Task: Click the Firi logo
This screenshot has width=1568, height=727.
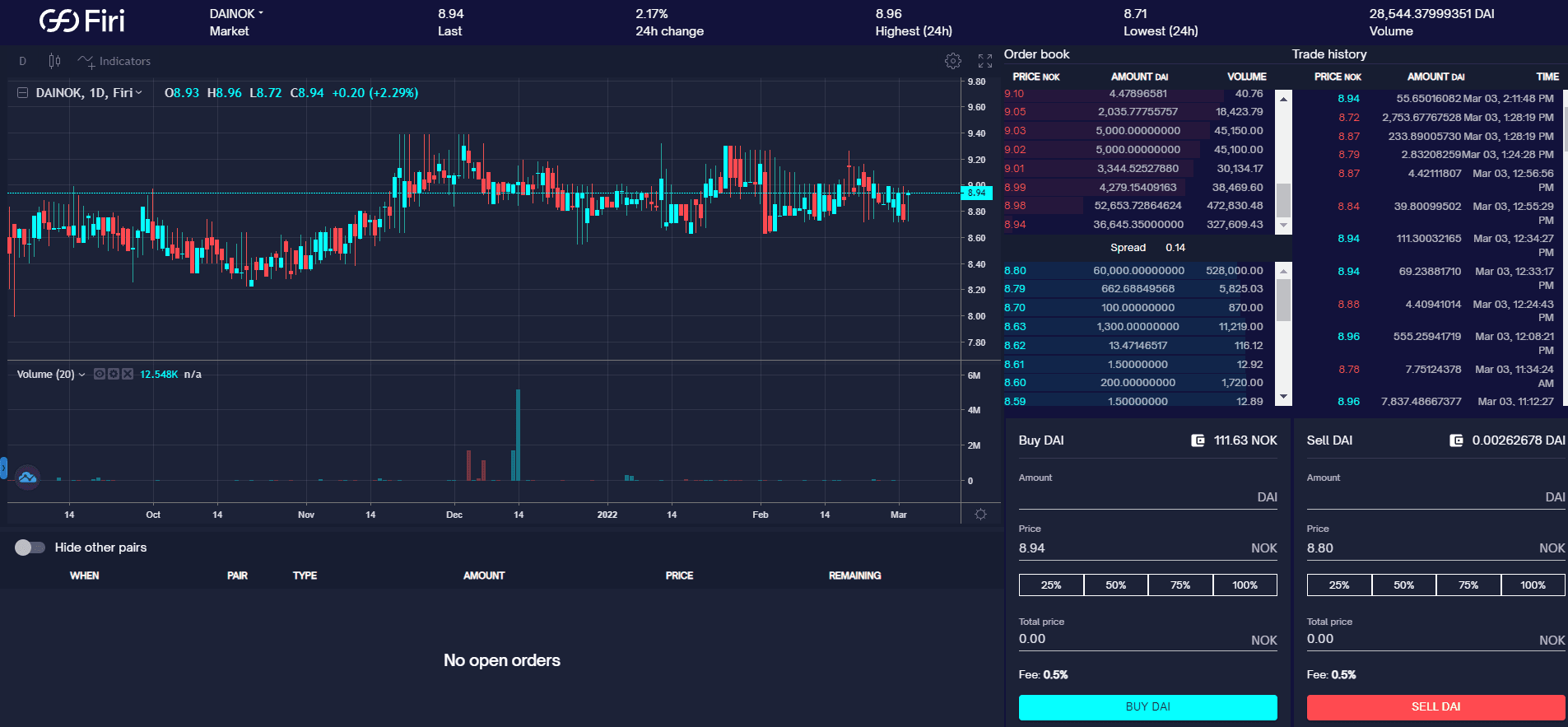Action: (x=82, y=21)
